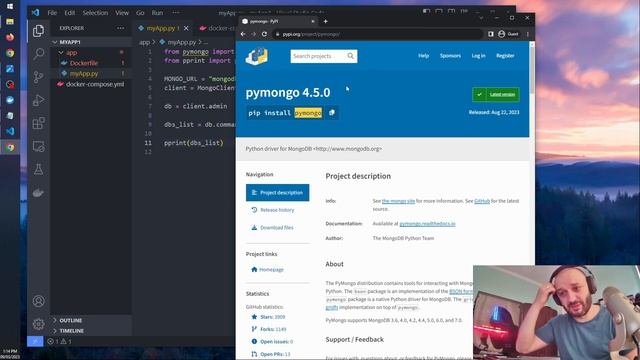The width and height of the screenshot is (640, 360).
Task: Open the VS Code taskbar icon
Action: 10,131
